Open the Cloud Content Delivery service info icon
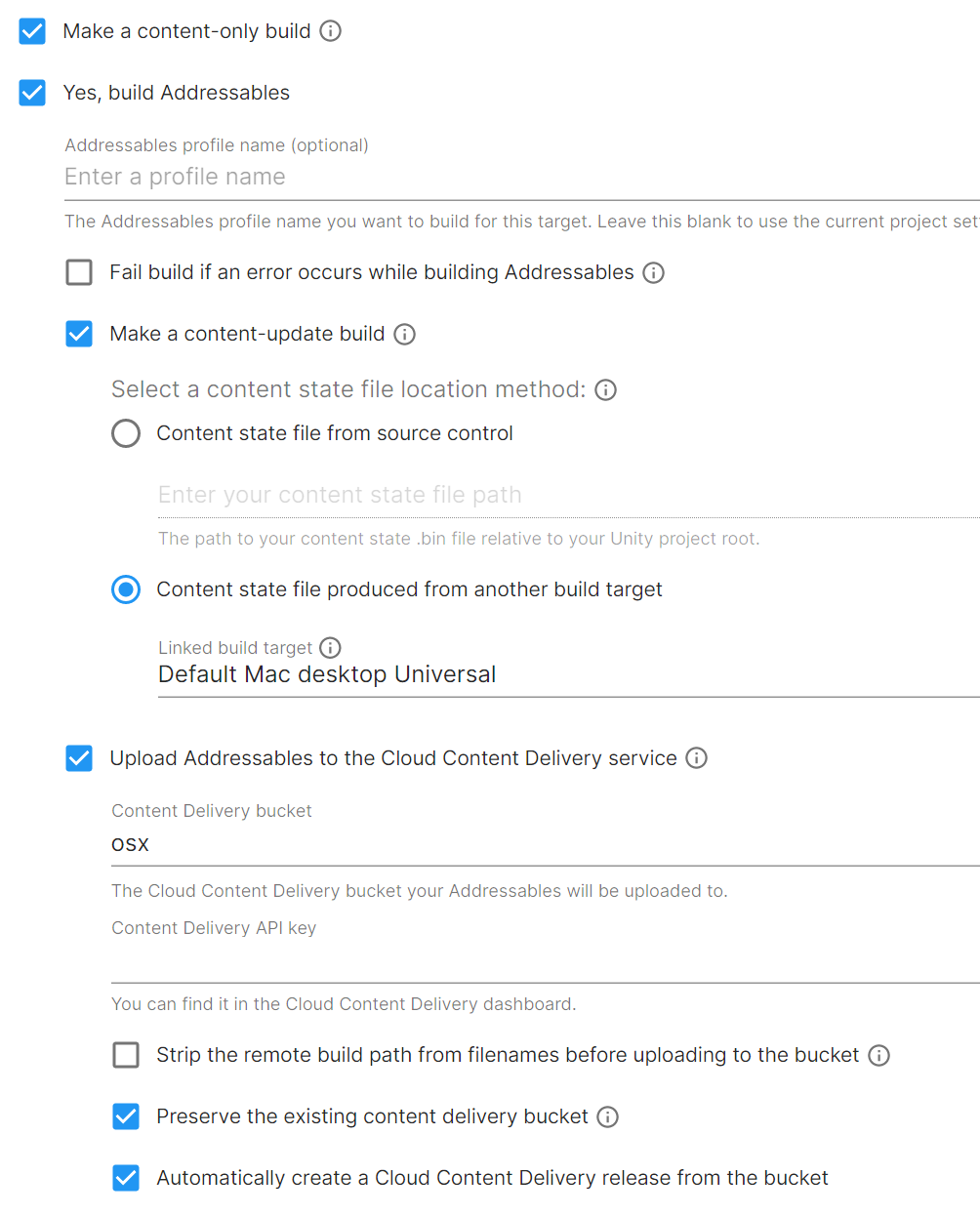Viewport: 980px width, 1216px height. click(x=696, y=757)
